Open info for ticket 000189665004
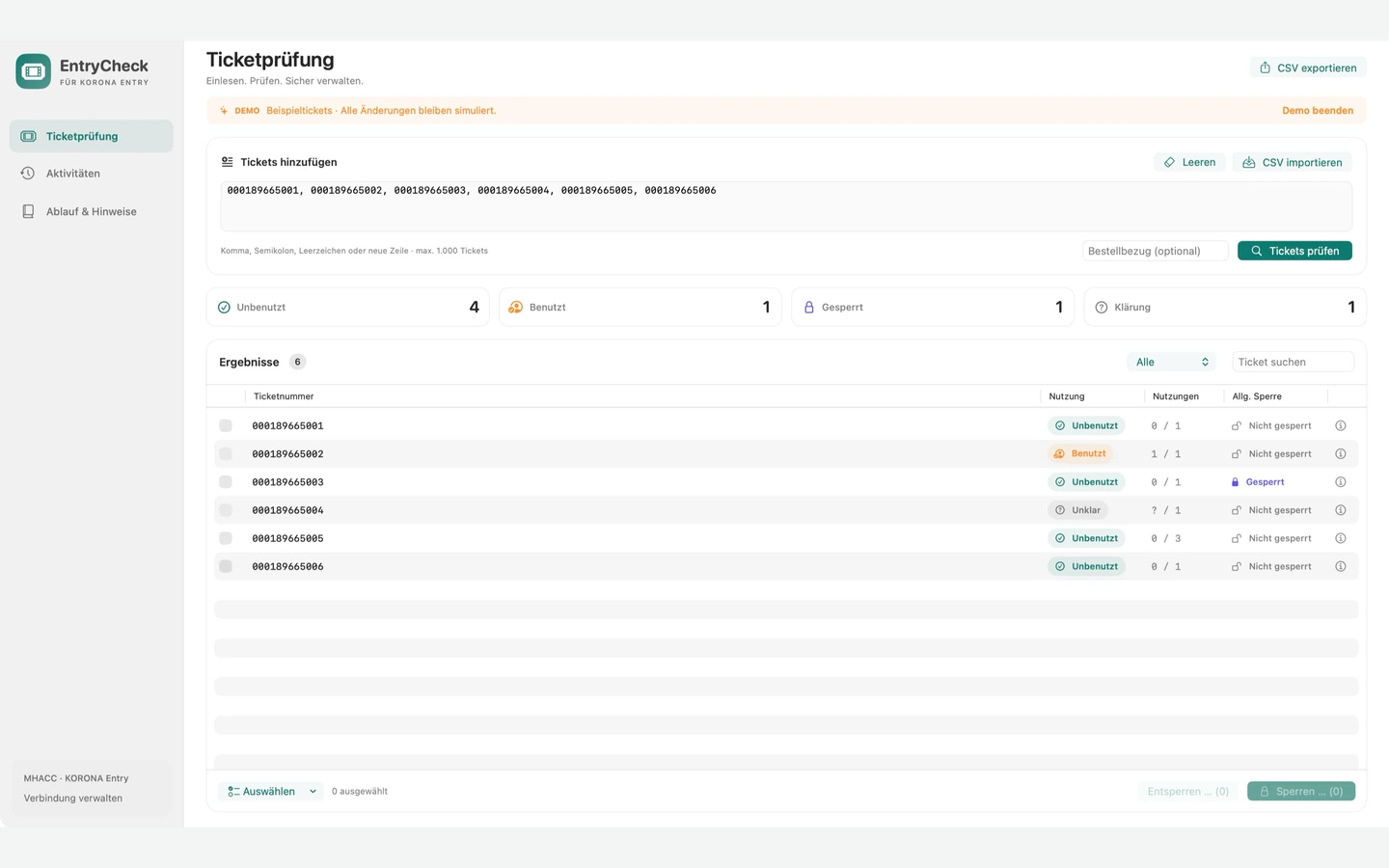The height and width of the screenshot is (868, 1389). (1340, 510)
